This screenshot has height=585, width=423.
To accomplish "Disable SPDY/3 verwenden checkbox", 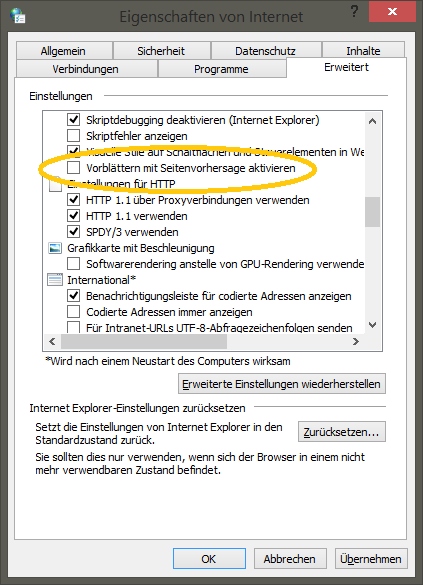I will tap(73, 232).
